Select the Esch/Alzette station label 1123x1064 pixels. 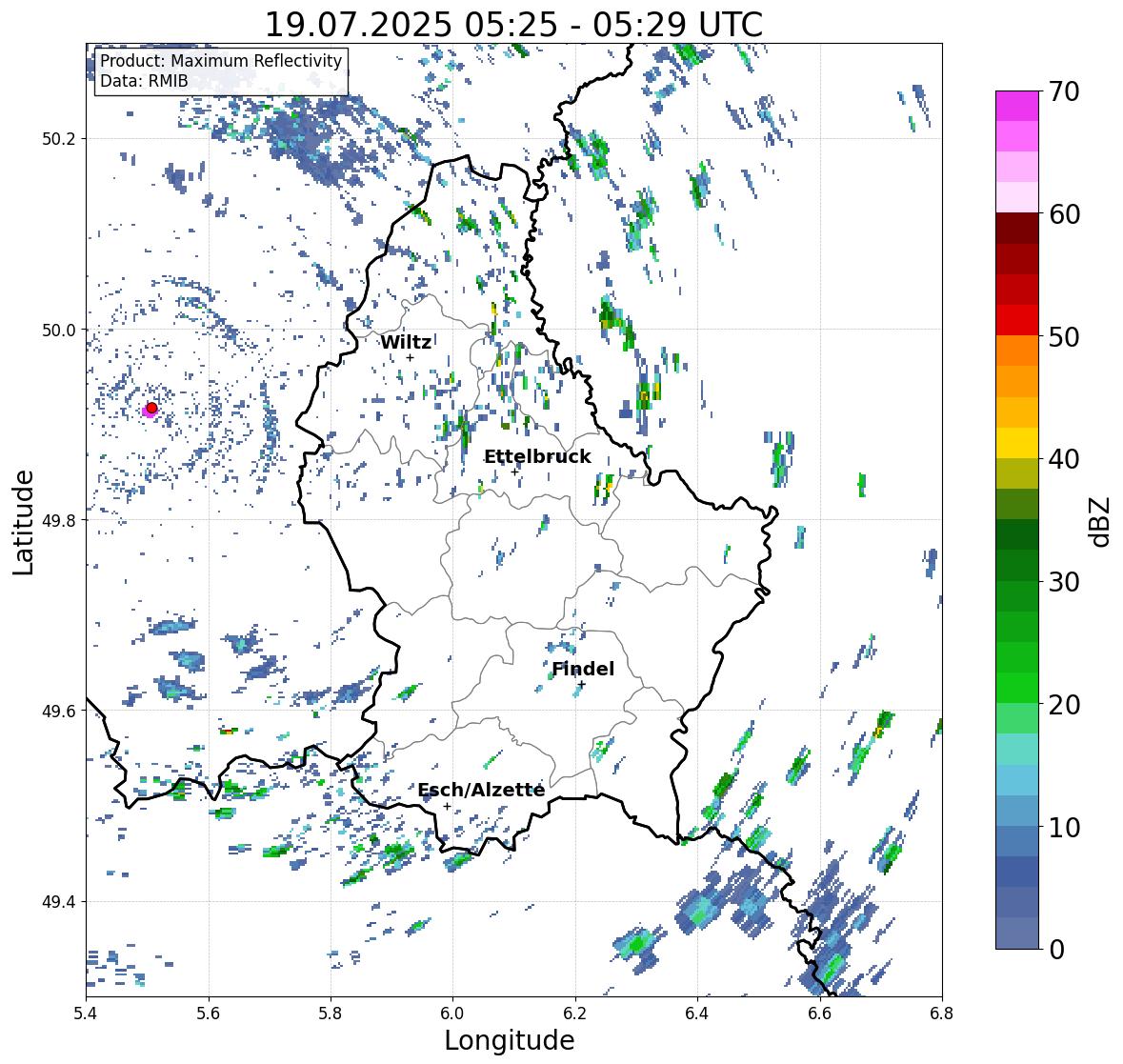(x=481, y=790)
